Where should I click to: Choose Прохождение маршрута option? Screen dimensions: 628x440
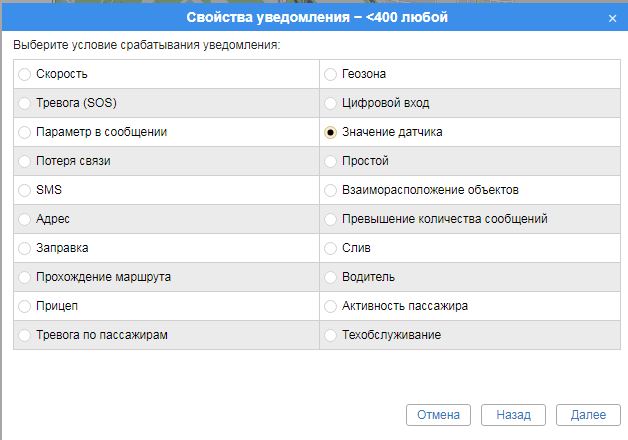click(x=25, y=277)
